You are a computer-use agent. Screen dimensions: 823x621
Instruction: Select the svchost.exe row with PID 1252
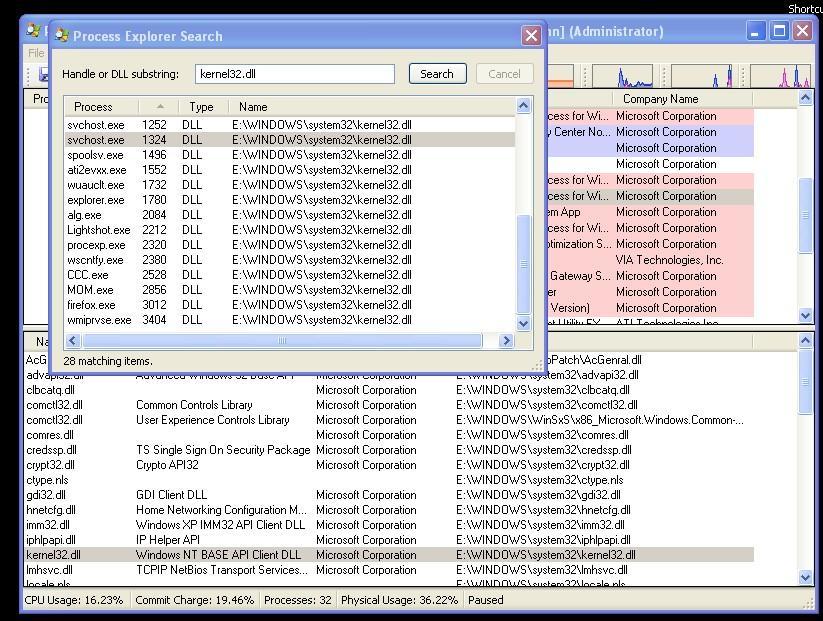point(290,125)
